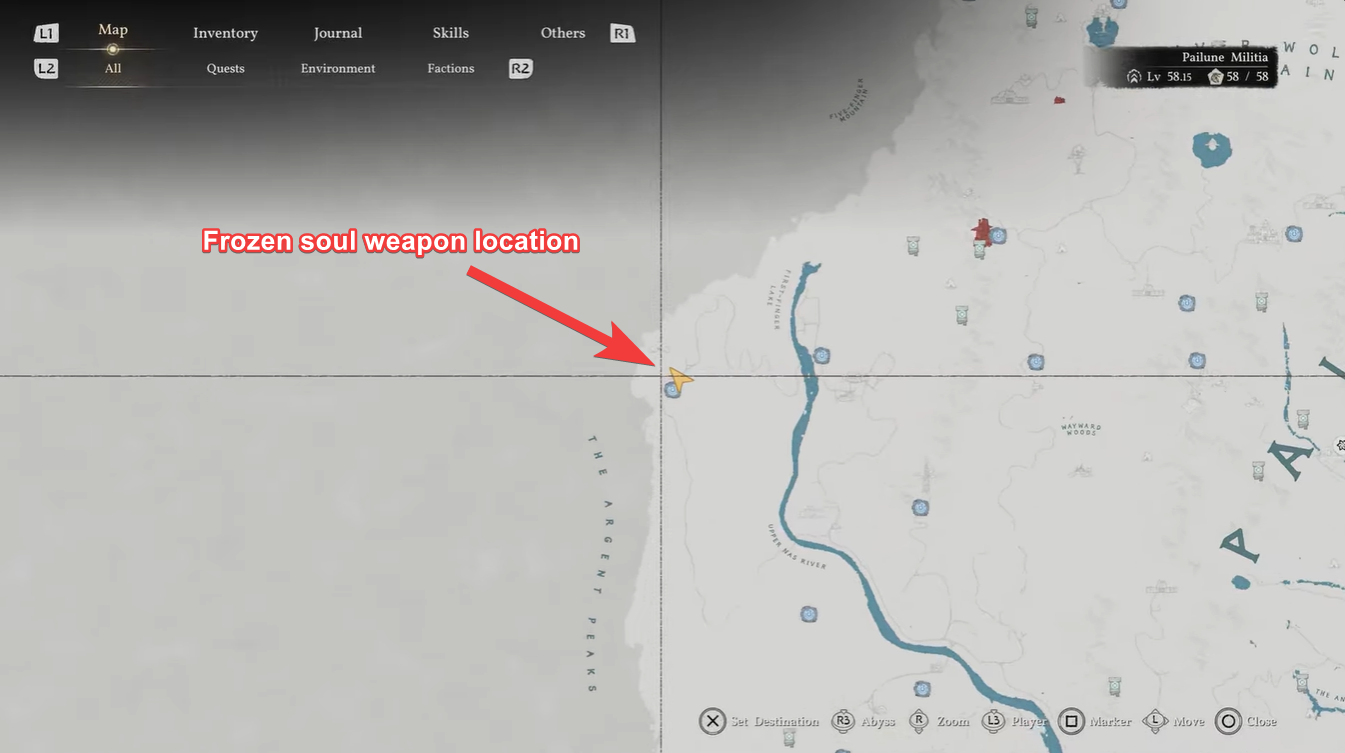Click the L2 trigger icon

pyautogui.click(x=46, y=69)
